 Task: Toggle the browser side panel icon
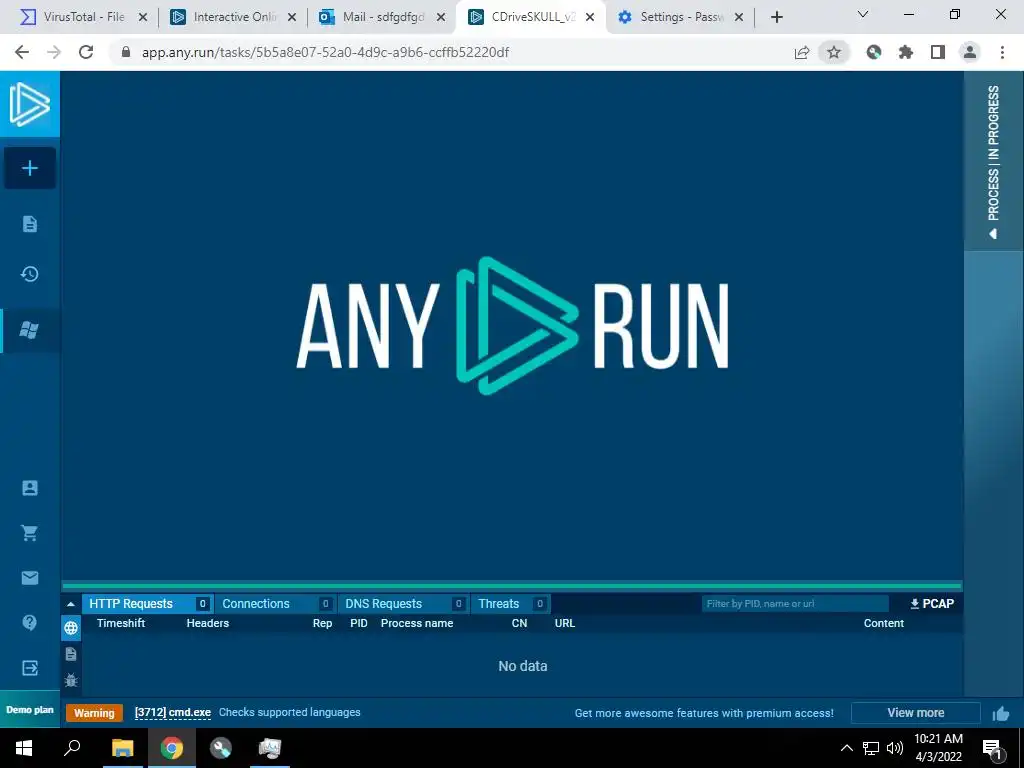[x=938, y=52]
